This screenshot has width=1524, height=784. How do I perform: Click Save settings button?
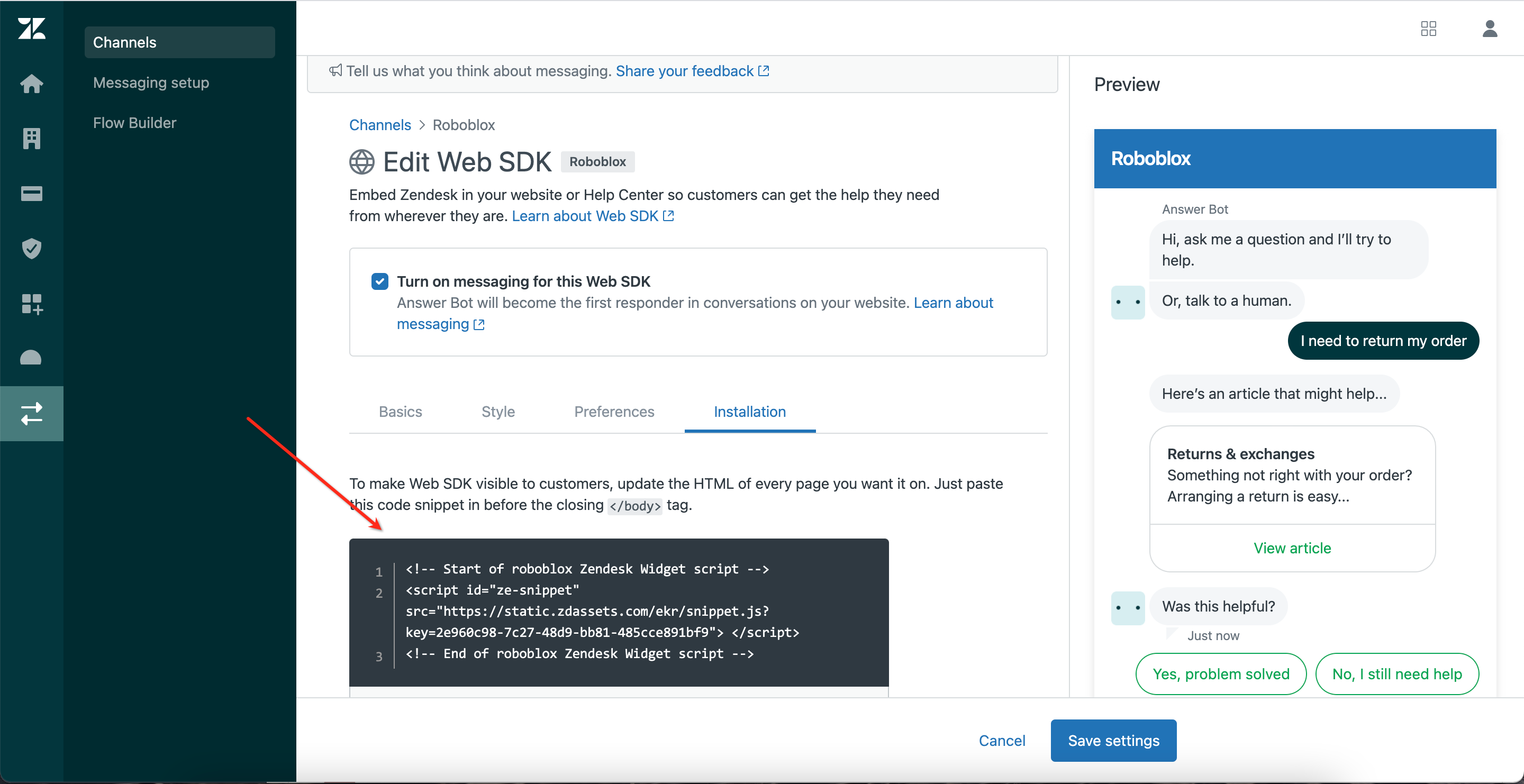(x=1113, y=740)
